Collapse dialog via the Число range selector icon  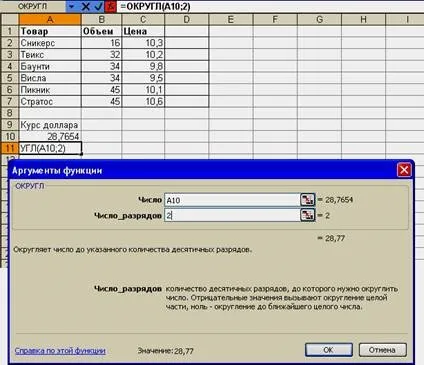pos(308,200)
